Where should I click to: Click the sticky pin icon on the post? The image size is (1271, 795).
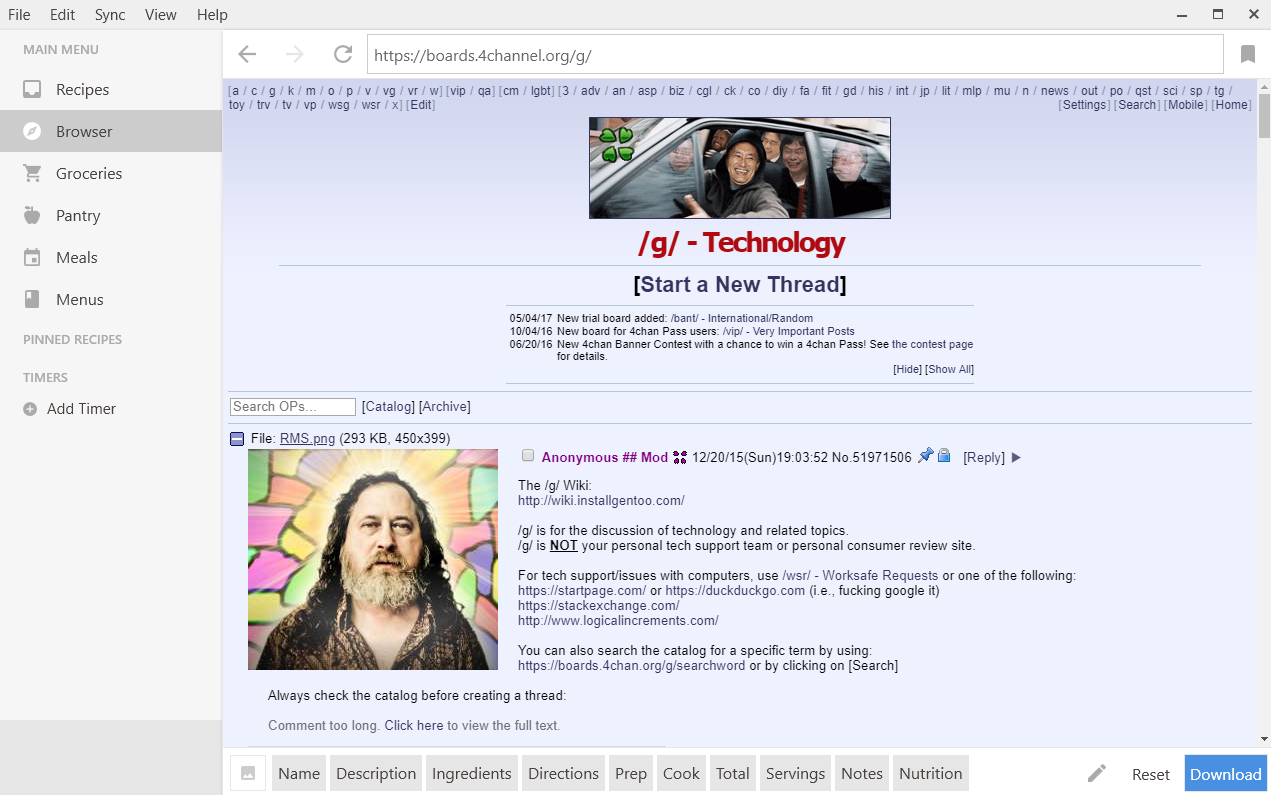(925, 456)
